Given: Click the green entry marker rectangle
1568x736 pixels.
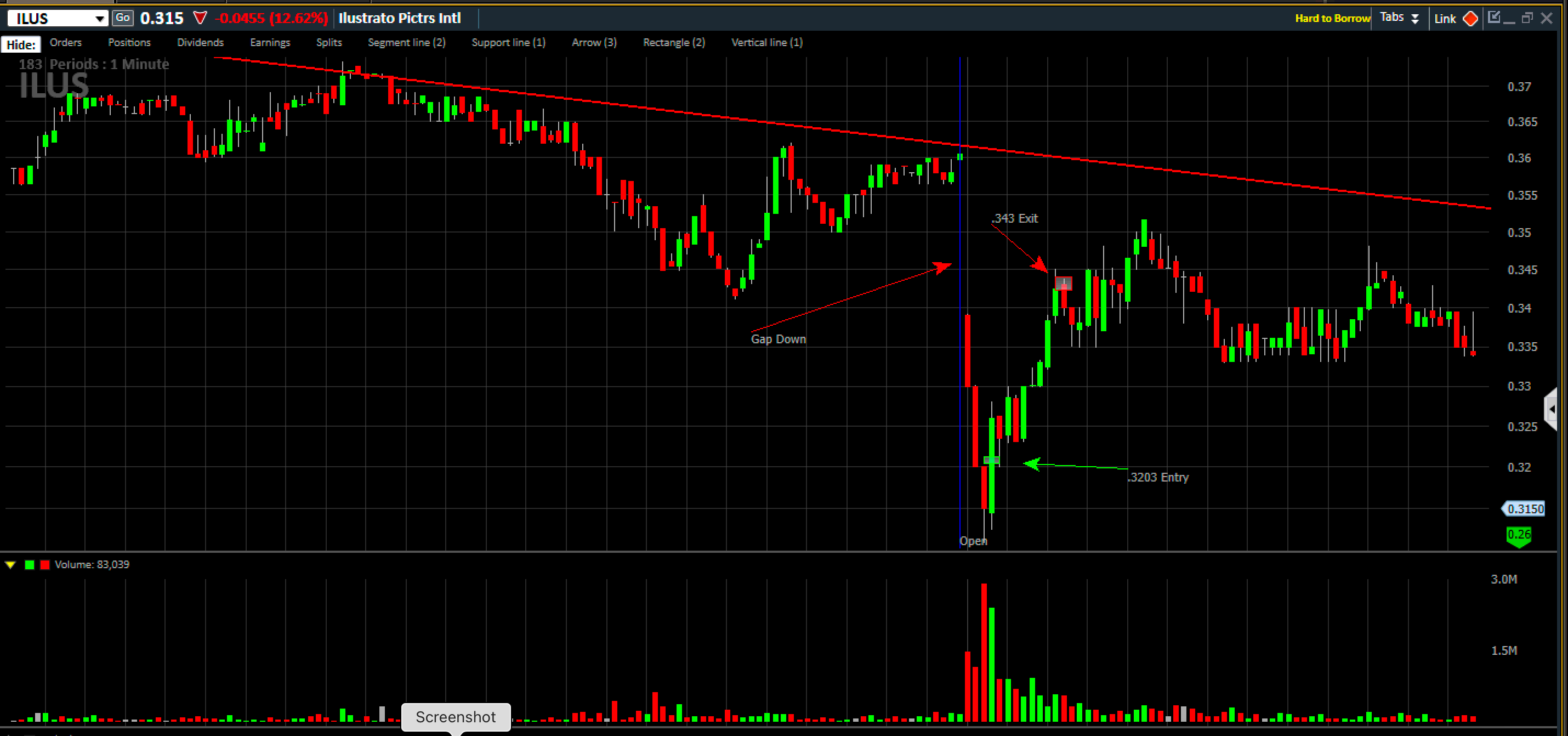Looking at the screenshot, I should coord(992,460).
